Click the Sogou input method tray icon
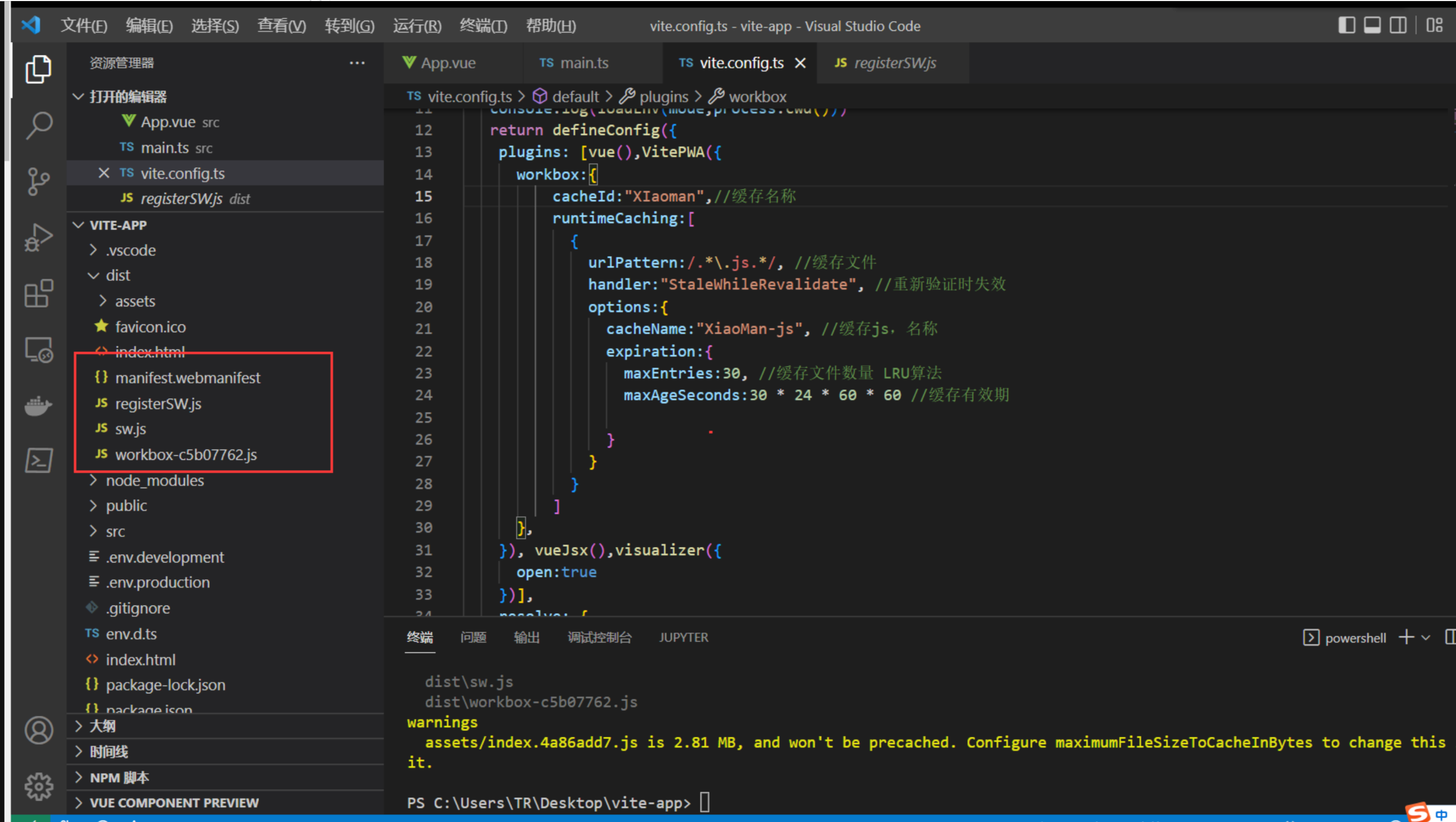The image size is (1456, 822). click(1418, 813)
